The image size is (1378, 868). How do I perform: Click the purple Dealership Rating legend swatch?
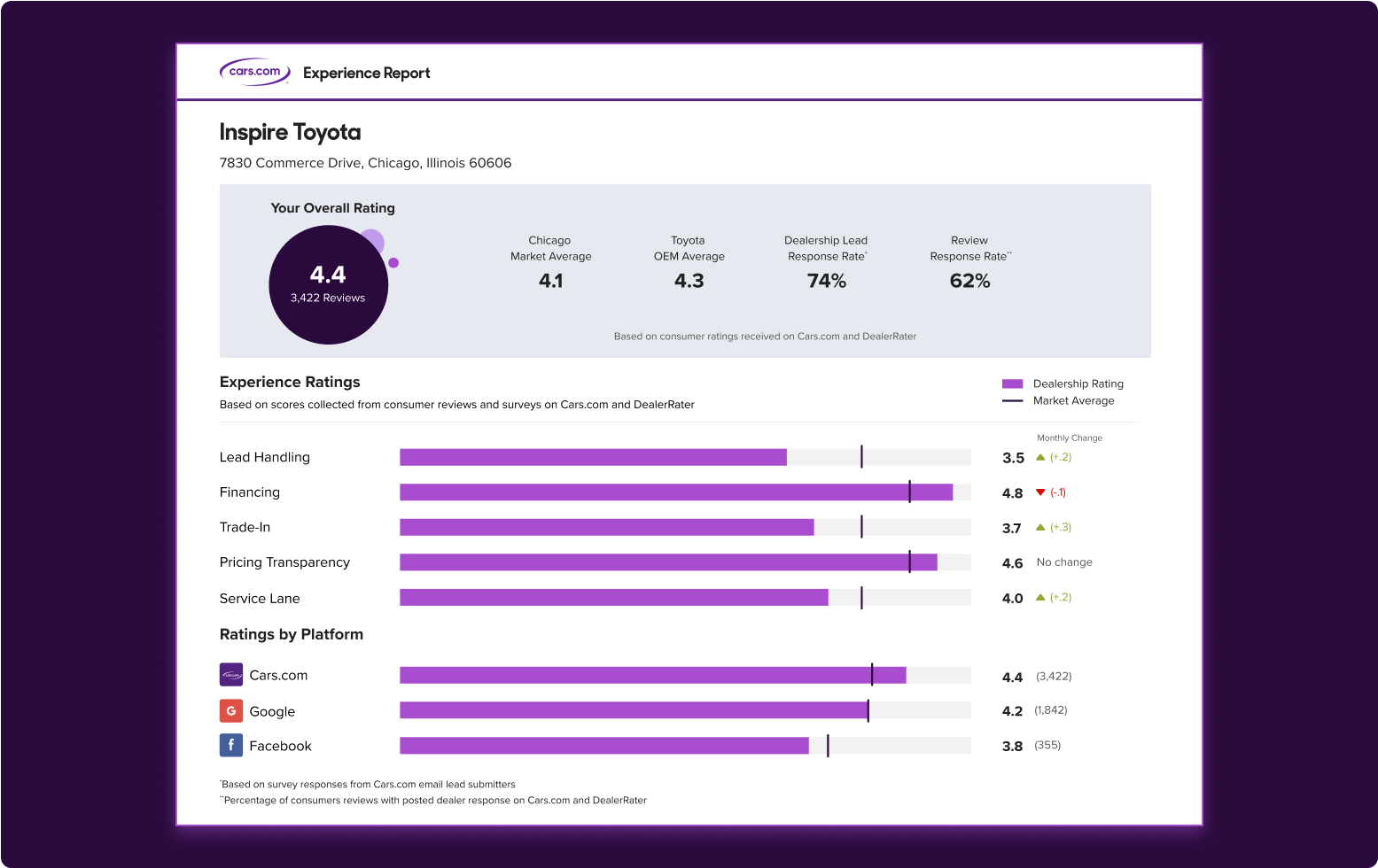[x=1012, y=384]
